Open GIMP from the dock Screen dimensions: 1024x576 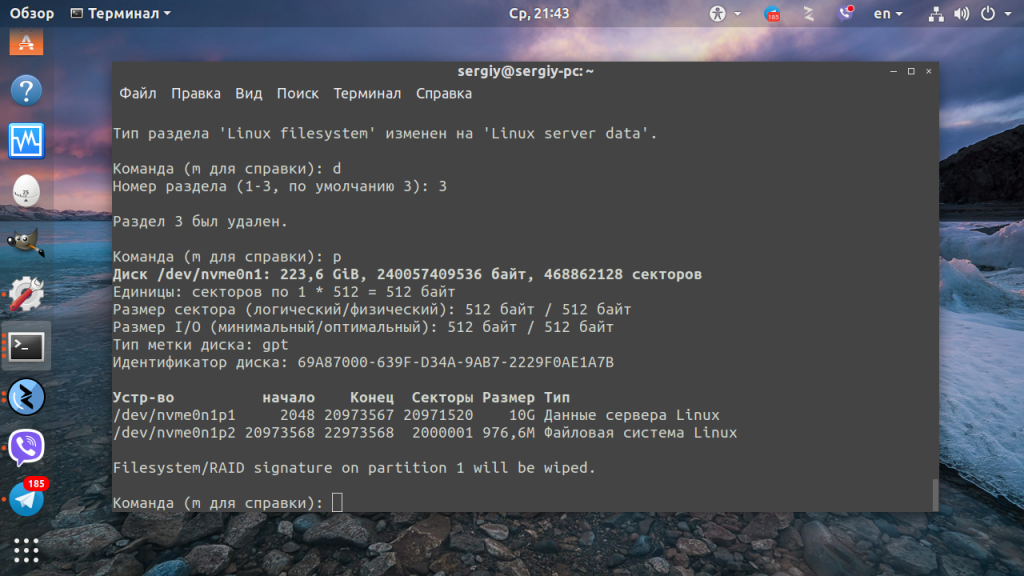click(26, 242)
